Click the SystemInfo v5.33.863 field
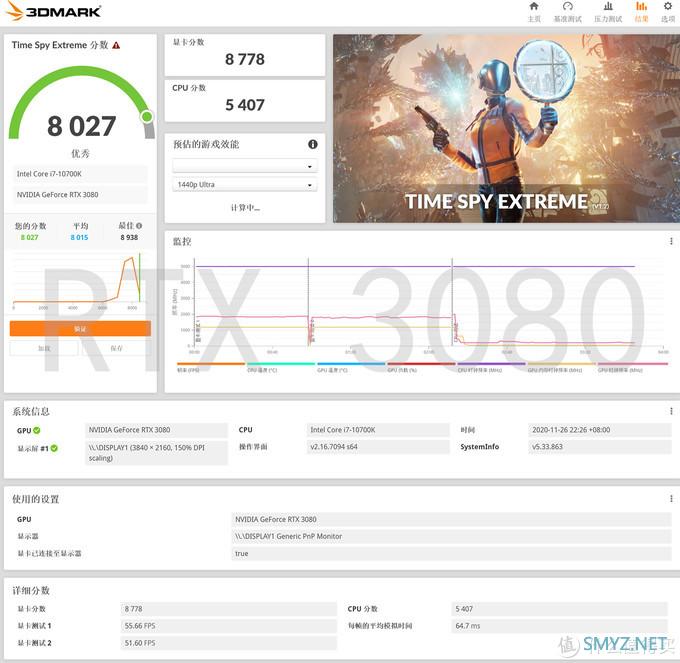 600,447
